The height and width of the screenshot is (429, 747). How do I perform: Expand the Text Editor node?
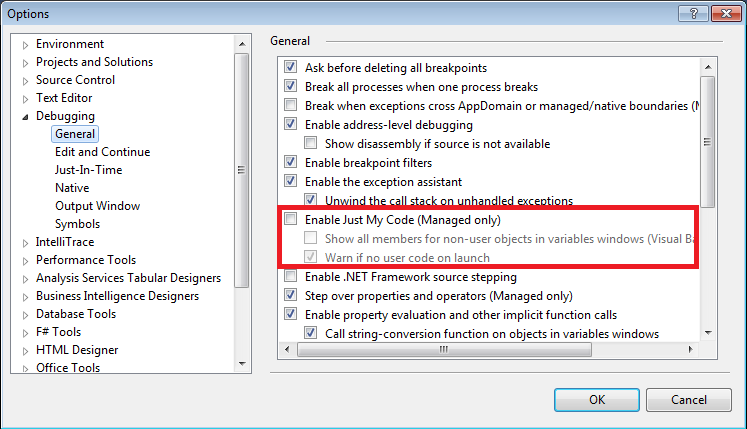point(26,98)
